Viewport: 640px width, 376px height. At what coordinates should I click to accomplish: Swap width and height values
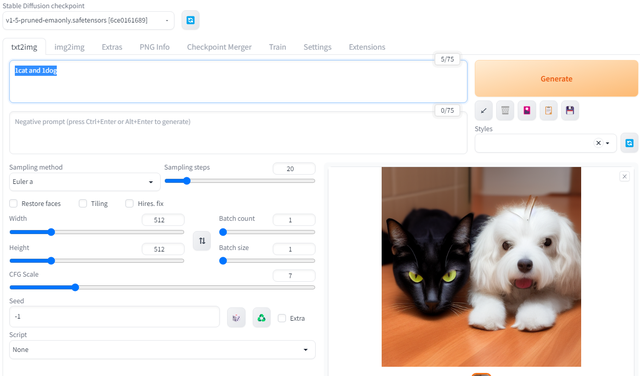coord(202,240)
